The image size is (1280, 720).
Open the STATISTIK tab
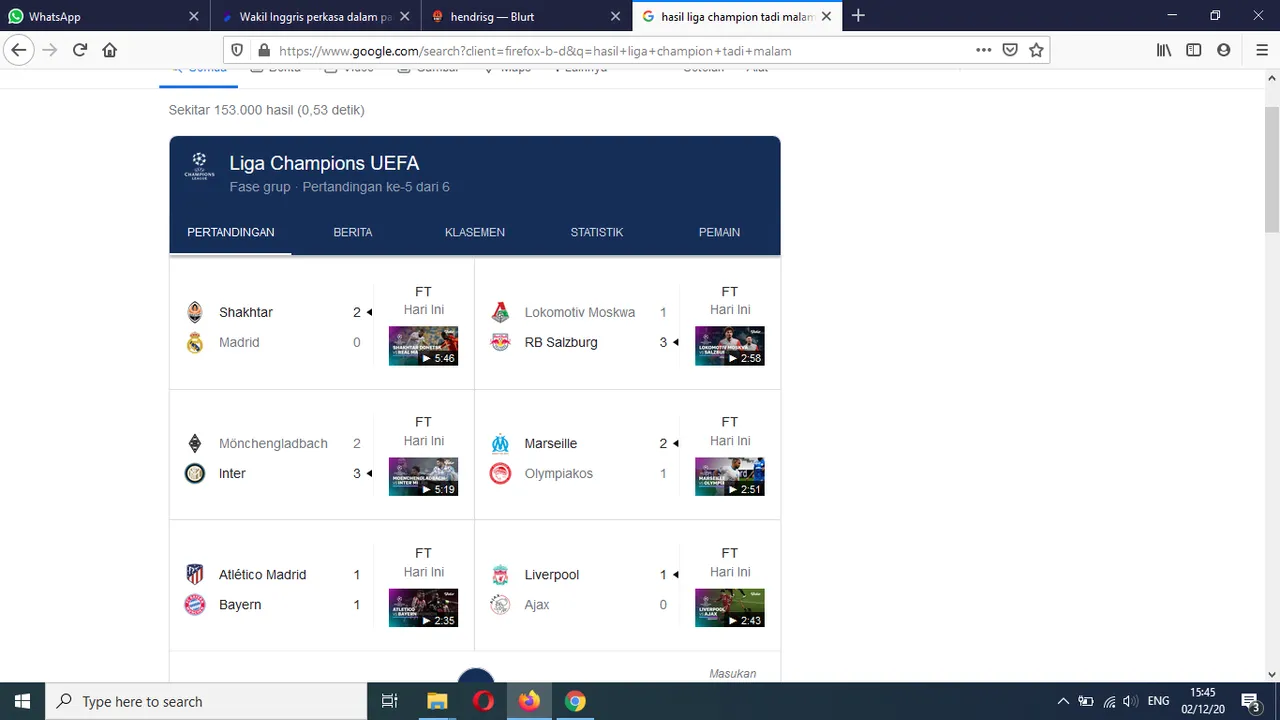(x=597, y=232)
